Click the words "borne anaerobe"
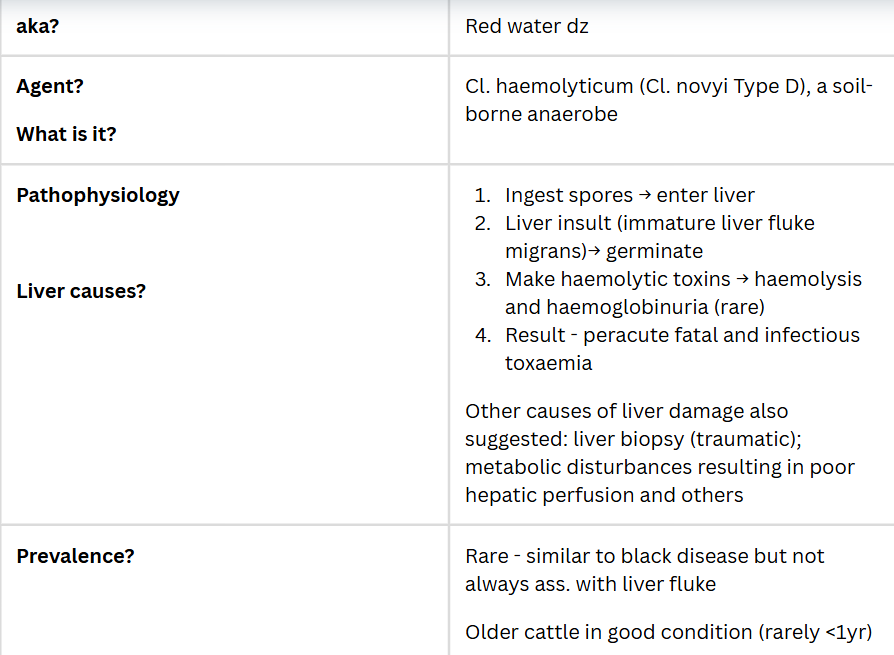This screenshot has width=894, height=655. 541,114
